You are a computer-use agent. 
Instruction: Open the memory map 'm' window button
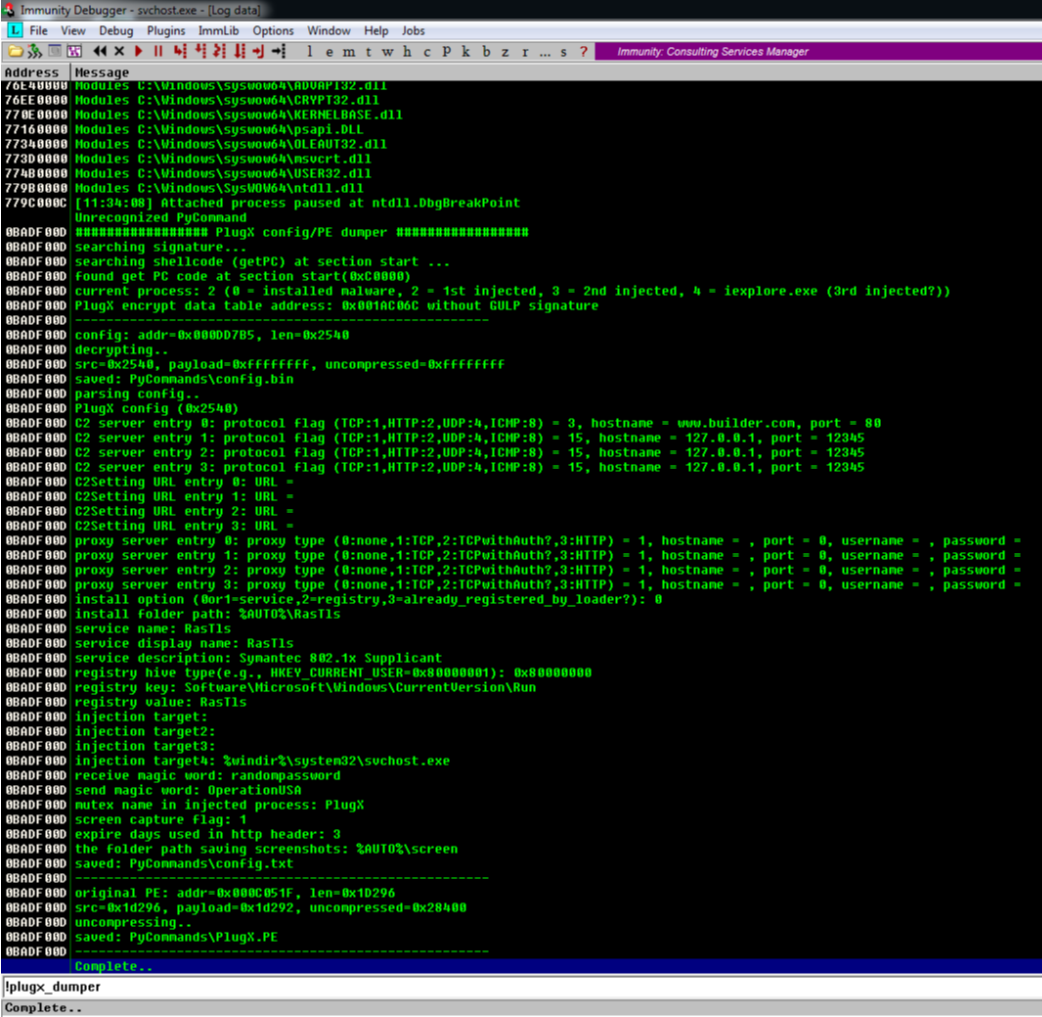(x=348, y=52)
